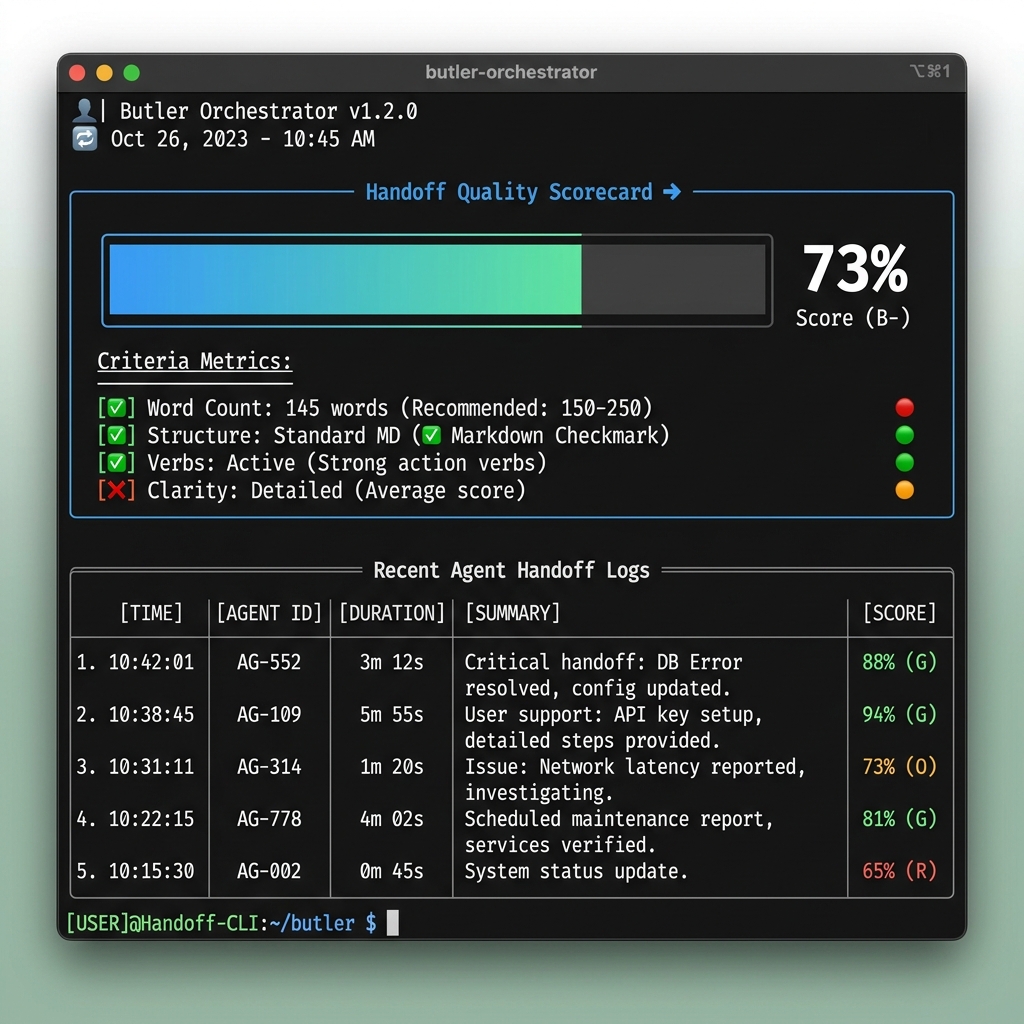Close the window with the red button
This screenshot has width=1024, height=1024.
(77, 72)
